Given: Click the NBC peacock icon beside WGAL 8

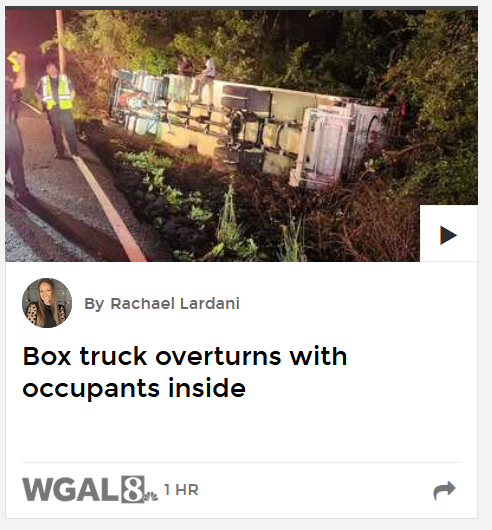Looking at the screenshot, I should pos(151,497).
